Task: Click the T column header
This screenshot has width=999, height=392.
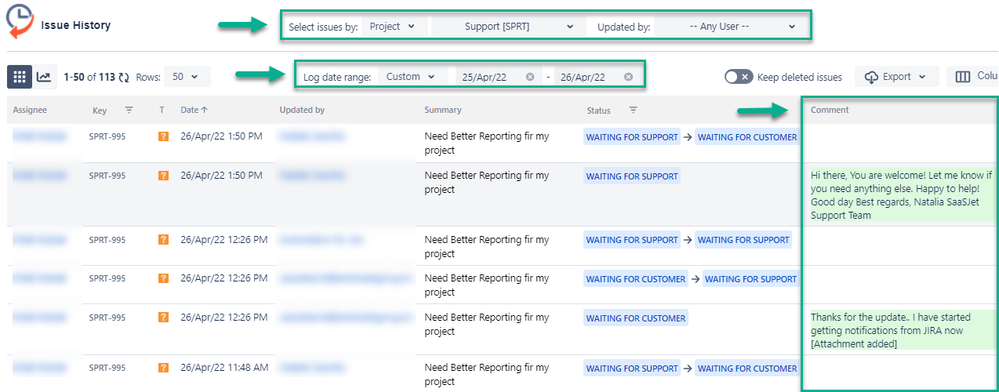Action: point(162,110)
